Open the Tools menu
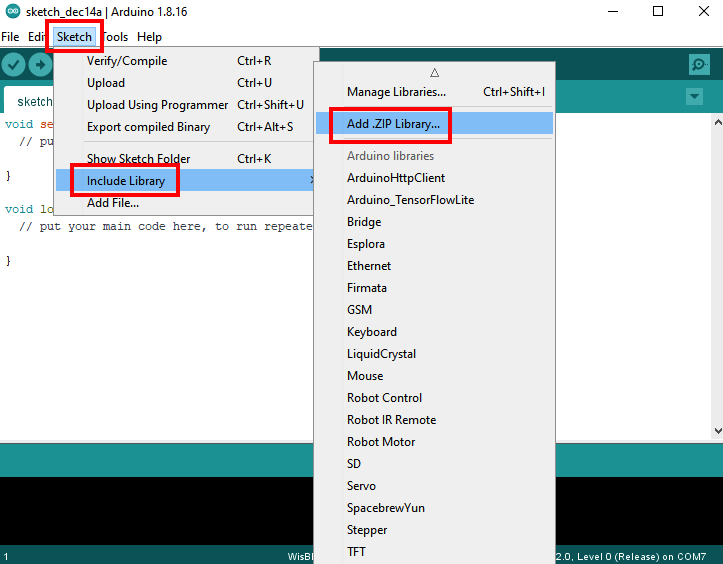 (x=115, y=37)
